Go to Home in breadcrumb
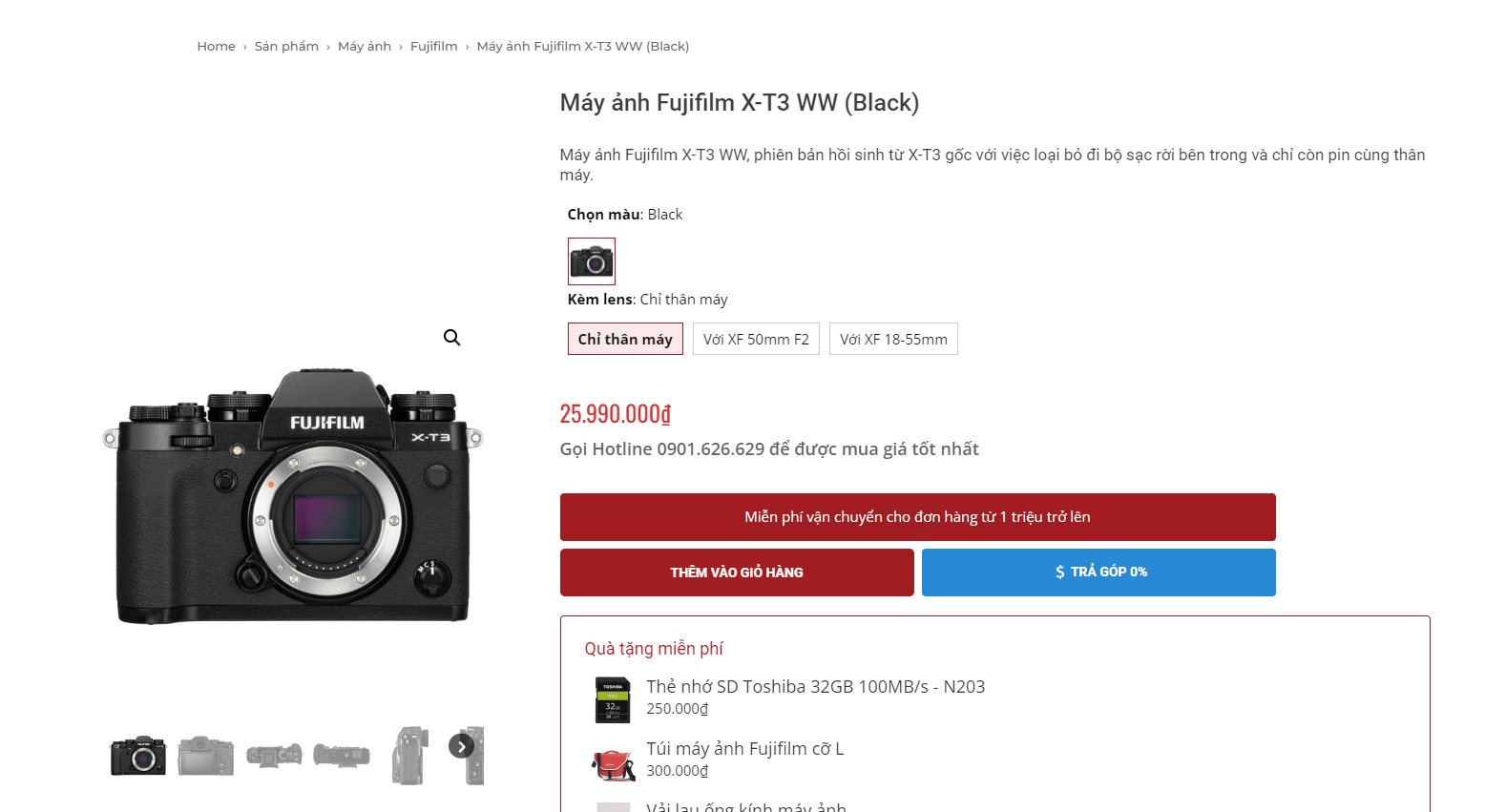Viewport: 1485px width, 812px height. (217, 46)
